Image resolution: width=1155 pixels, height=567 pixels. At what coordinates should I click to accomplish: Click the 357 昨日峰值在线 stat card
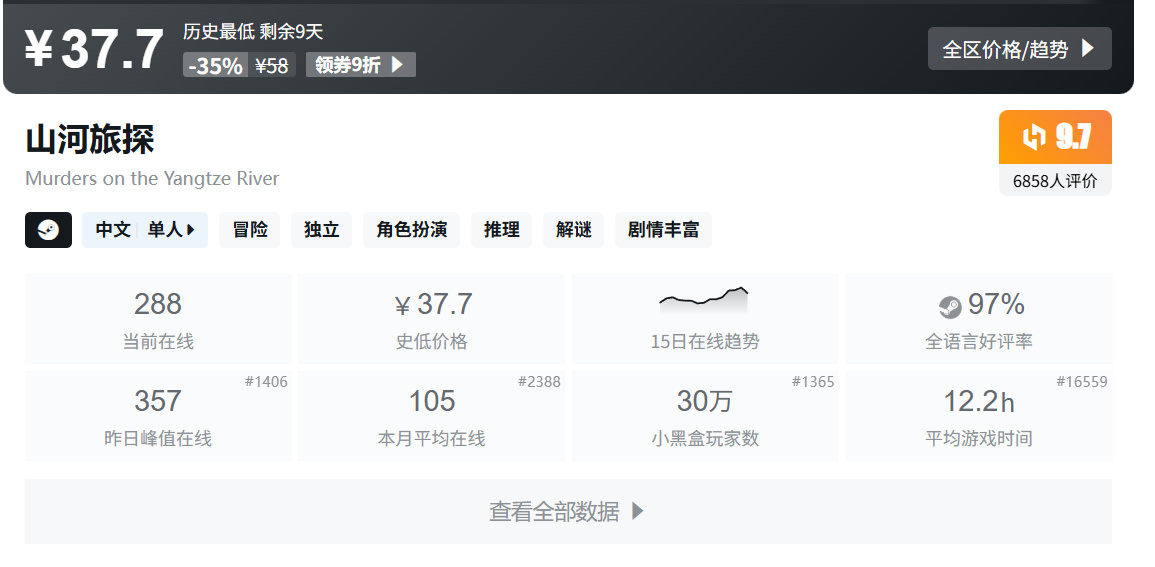click(x=158, y=416)
